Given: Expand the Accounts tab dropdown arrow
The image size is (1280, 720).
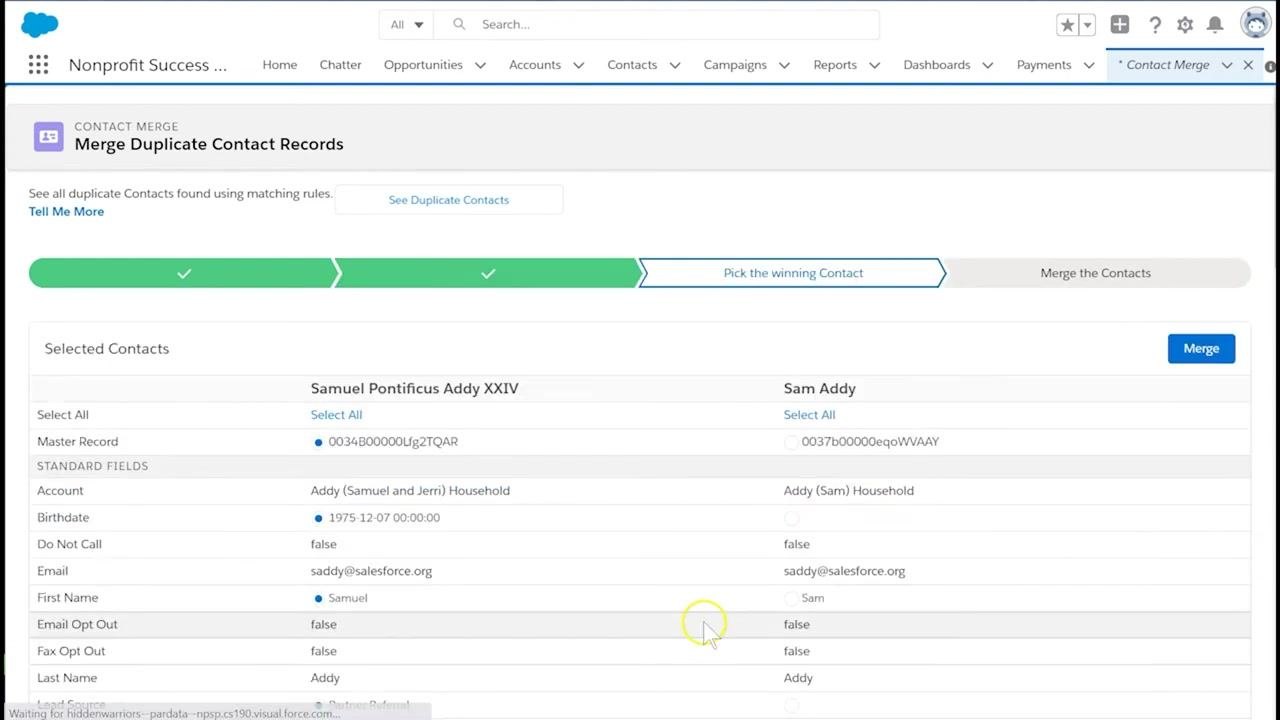Looking at the screenshot, I should click(x=579, y=65).
